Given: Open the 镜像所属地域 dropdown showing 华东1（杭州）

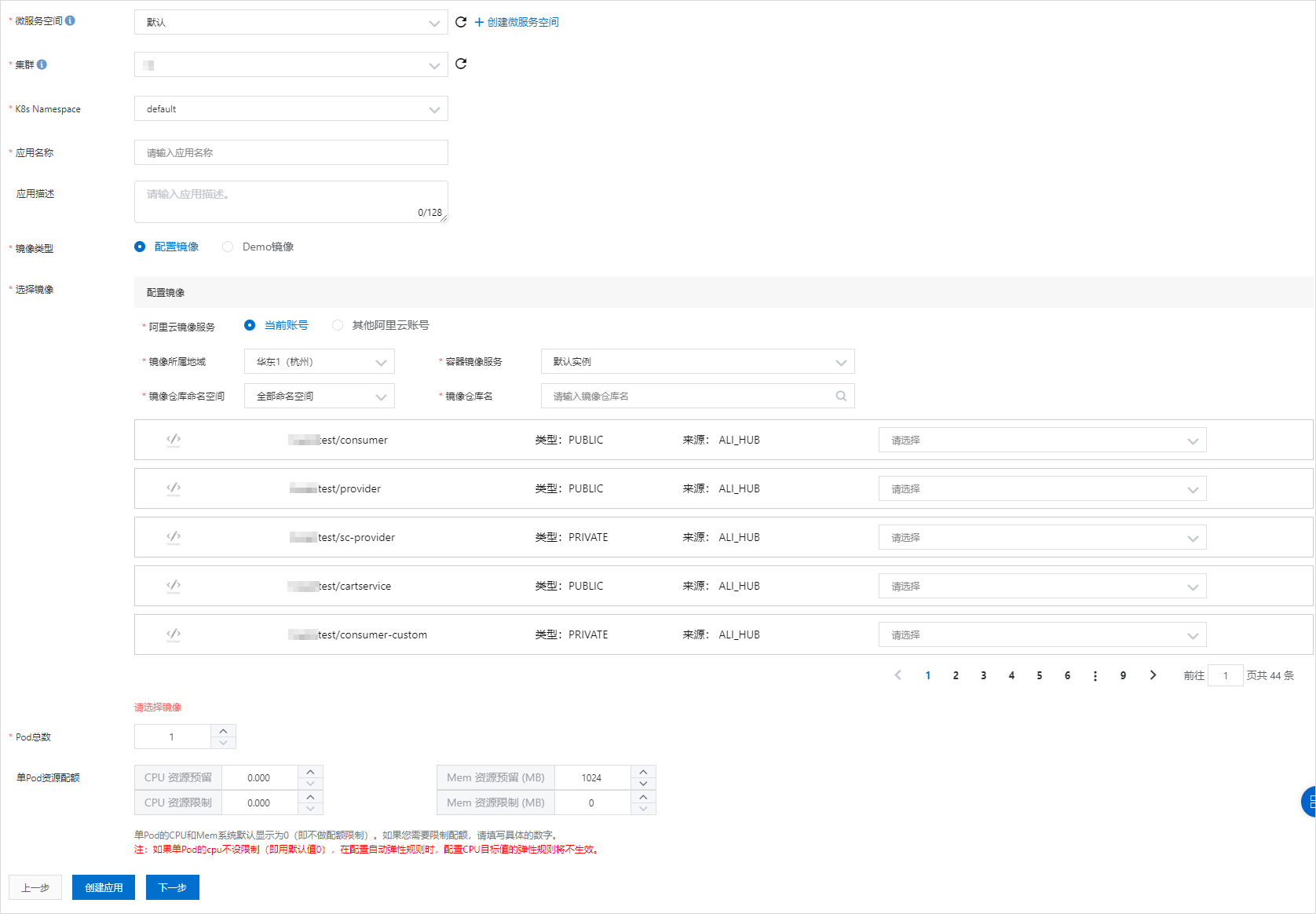Looking at the screenshot, I should [320, 361].
